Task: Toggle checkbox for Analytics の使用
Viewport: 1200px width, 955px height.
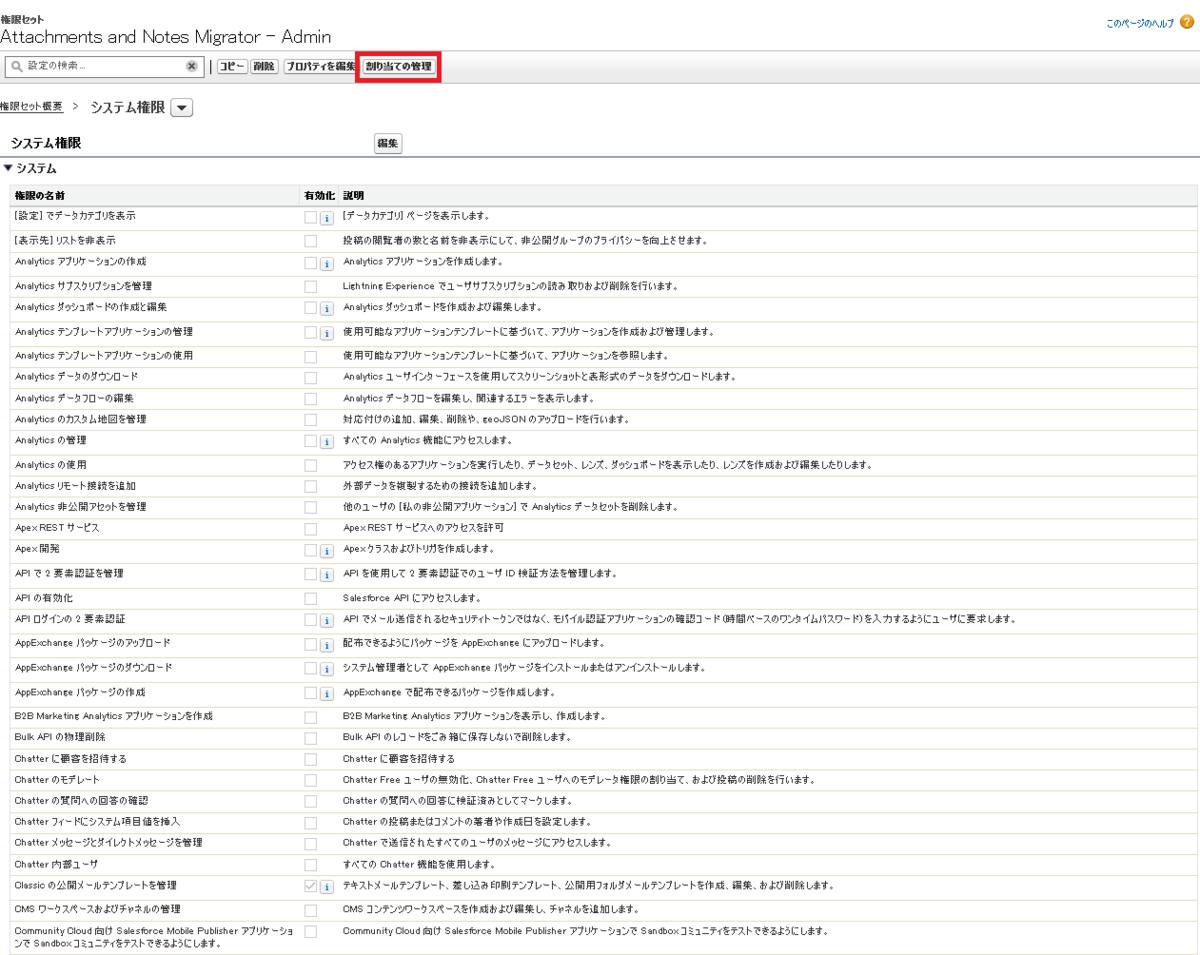Action: pos(311,466)
